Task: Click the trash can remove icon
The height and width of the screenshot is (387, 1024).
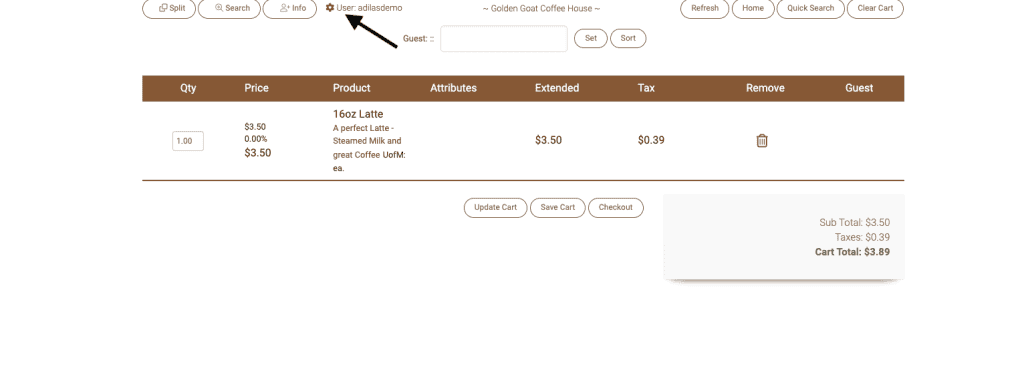Action: (761, 140)
